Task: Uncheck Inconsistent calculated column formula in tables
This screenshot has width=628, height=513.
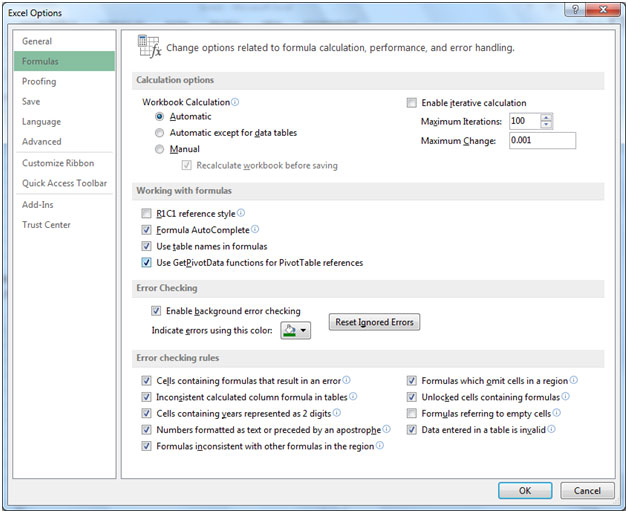Action: point(147,397)
